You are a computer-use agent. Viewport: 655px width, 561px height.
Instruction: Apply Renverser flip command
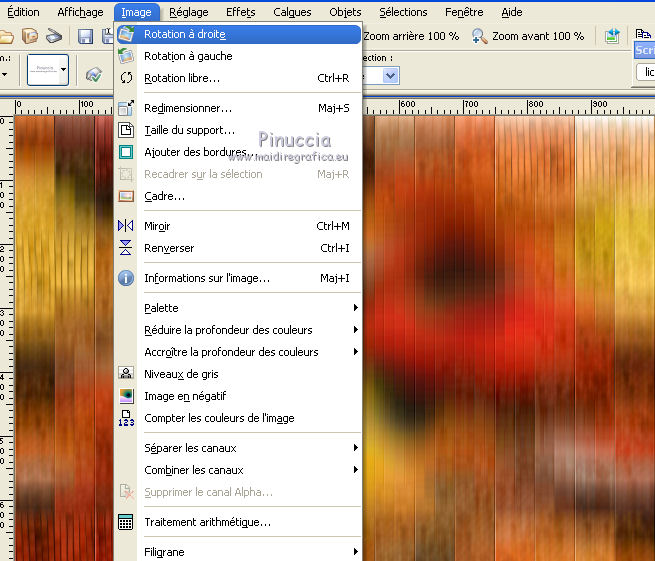[239, 248]
